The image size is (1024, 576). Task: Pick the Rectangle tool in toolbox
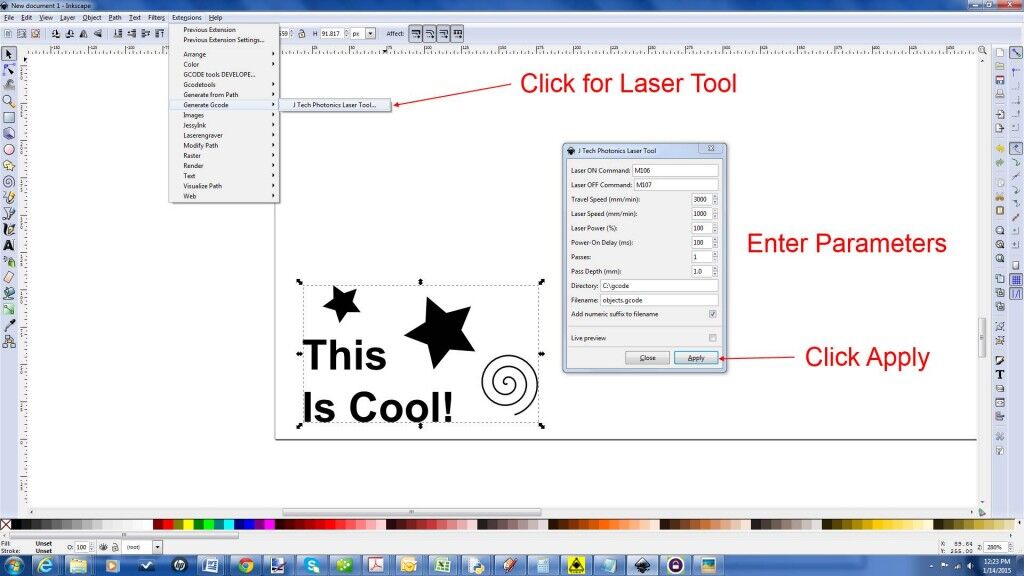click(x=9, y=116)
